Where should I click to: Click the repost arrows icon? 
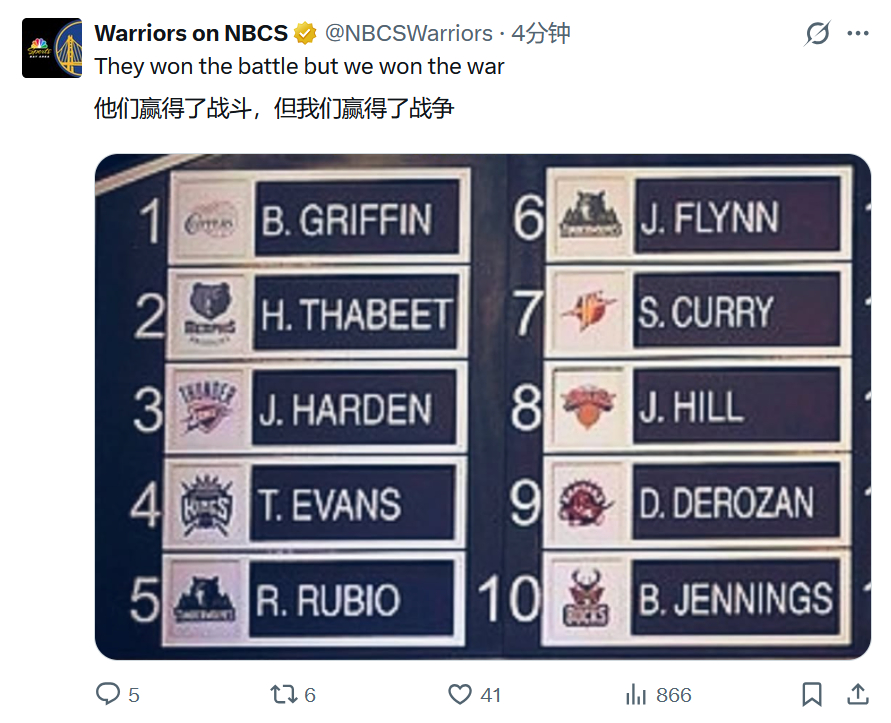[x=283, y=694]
